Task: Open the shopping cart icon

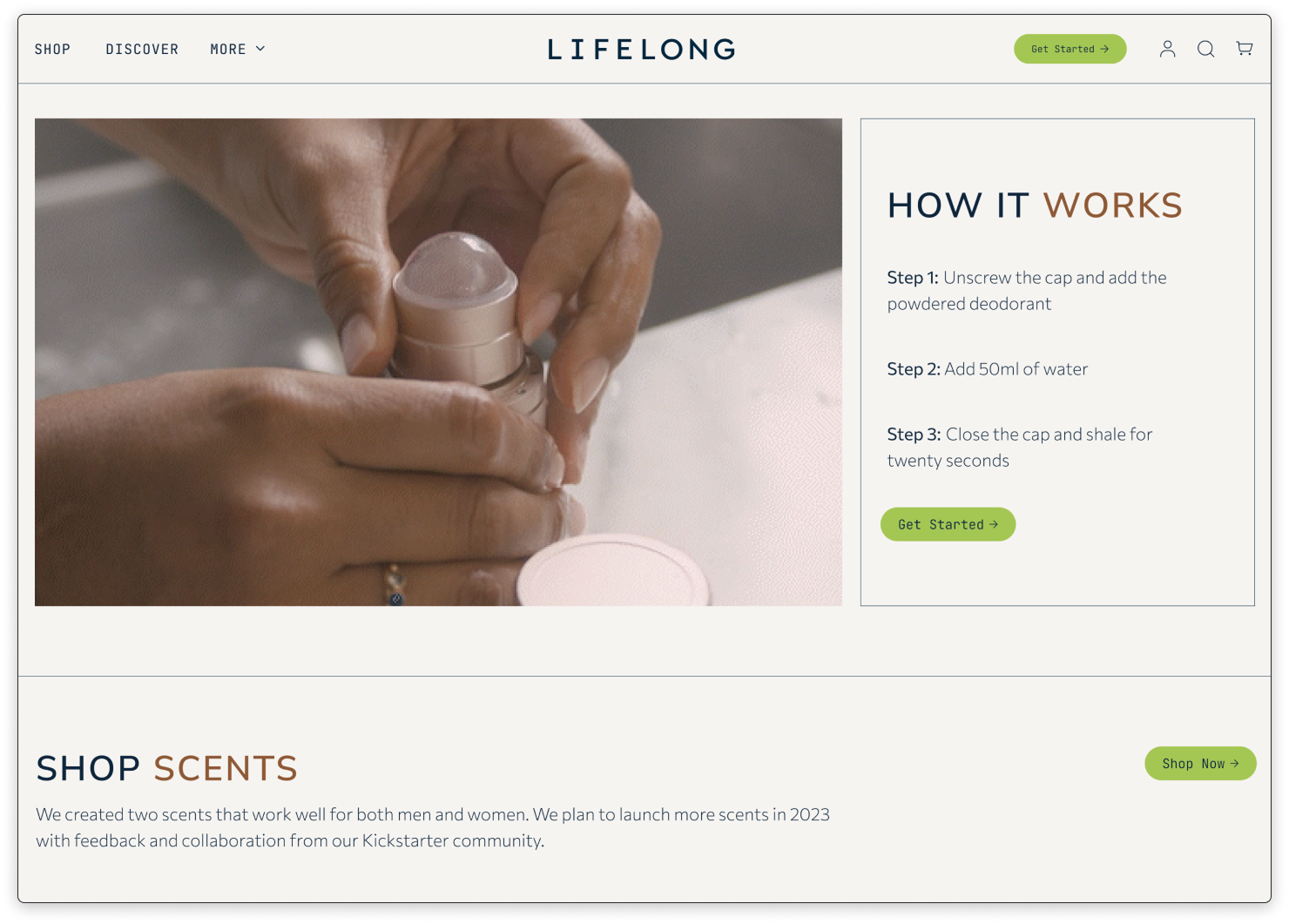Action: point(1245,49)
